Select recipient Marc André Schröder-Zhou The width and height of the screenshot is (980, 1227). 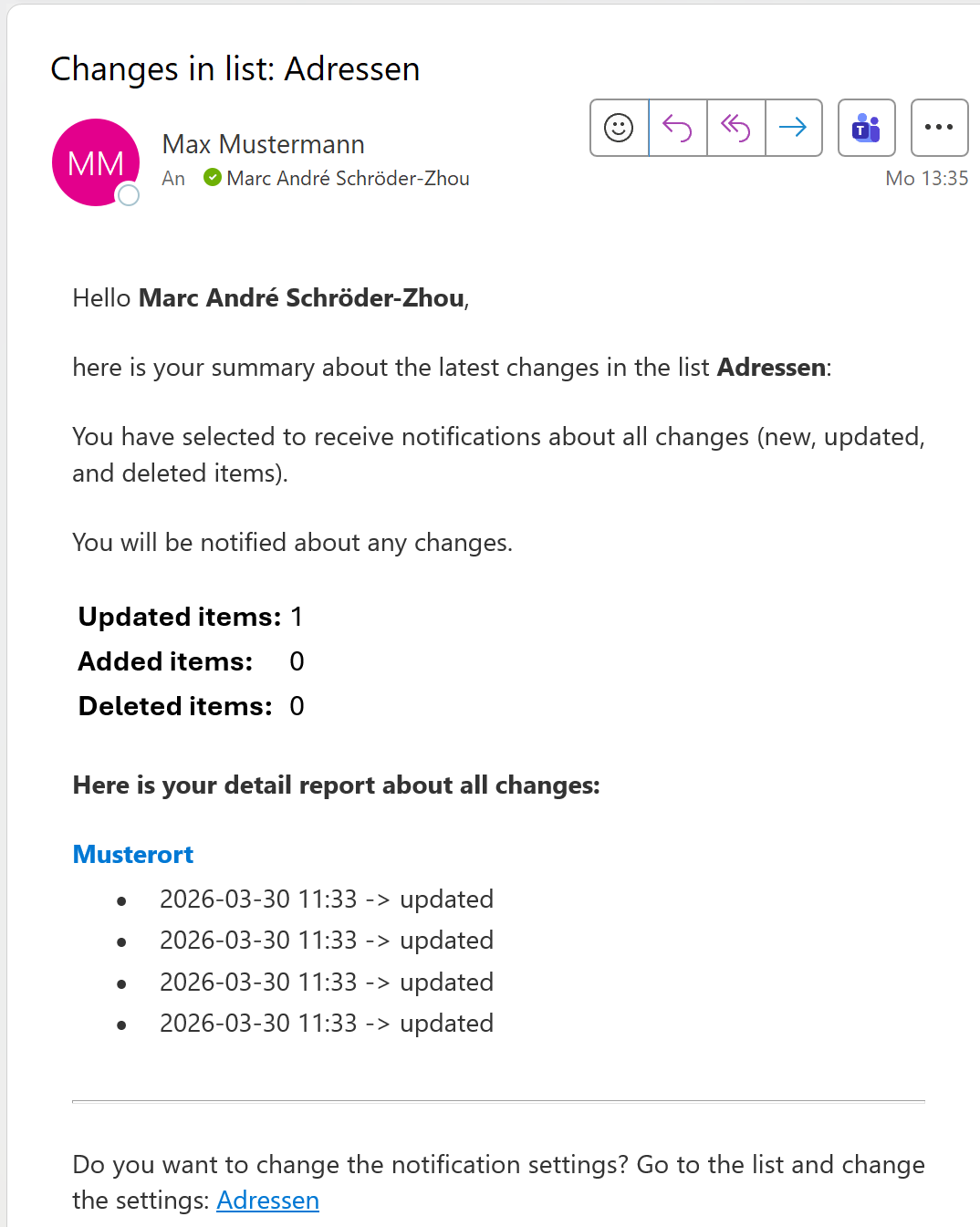(348, 178)
